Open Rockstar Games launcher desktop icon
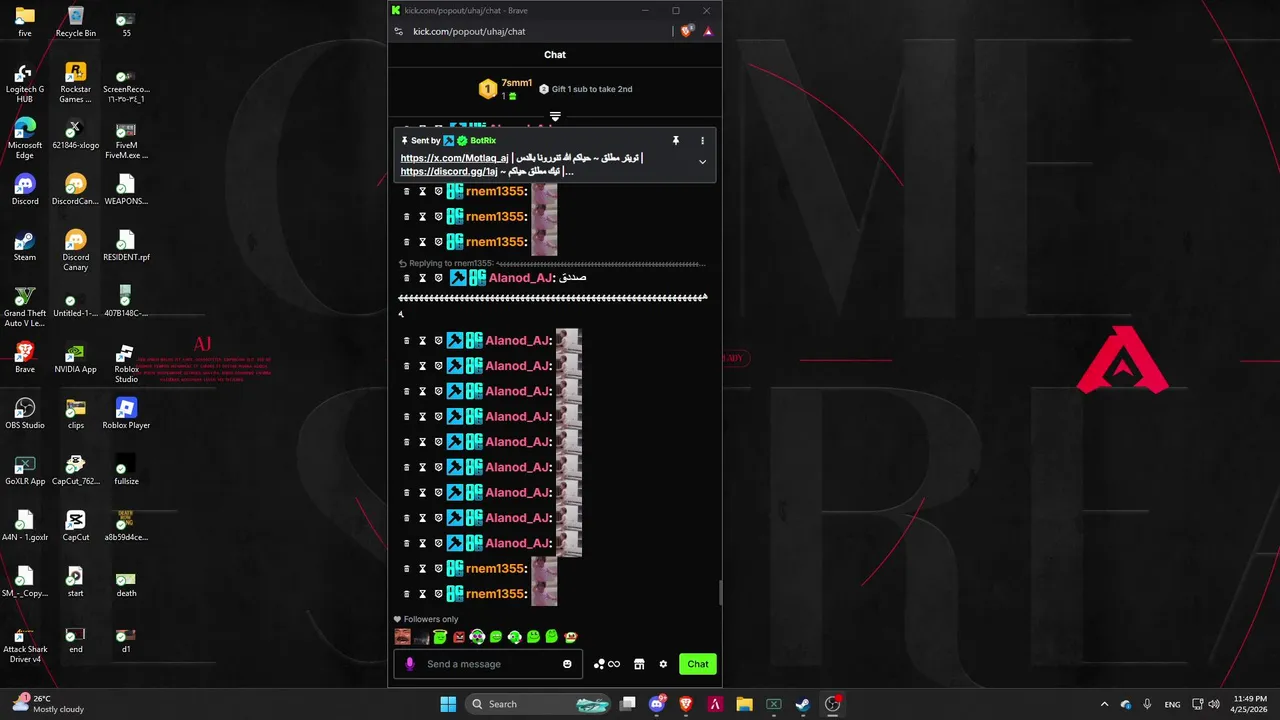The height and width of the screenshot is (720, 1280). [x=75, y=82]
